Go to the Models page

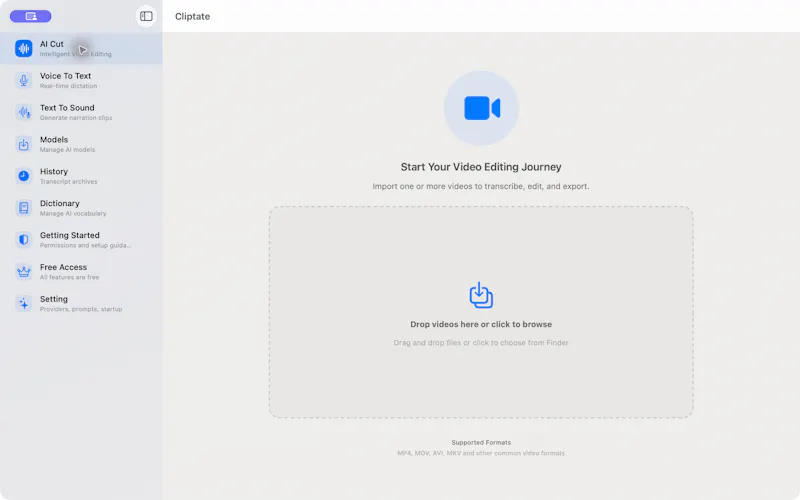[81, 144]
